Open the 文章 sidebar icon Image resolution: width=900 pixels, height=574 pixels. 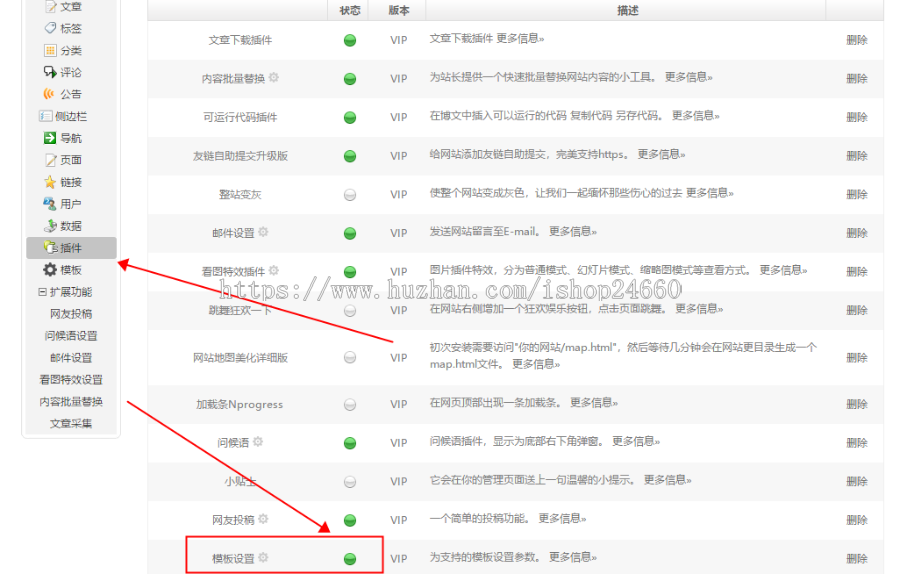click(51, 7)
